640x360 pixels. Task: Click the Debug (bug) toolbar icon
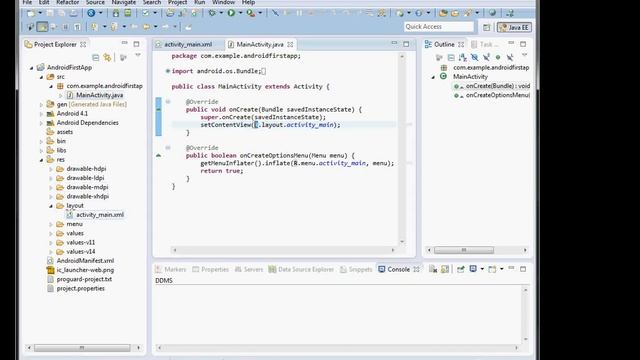pos(212,13)
